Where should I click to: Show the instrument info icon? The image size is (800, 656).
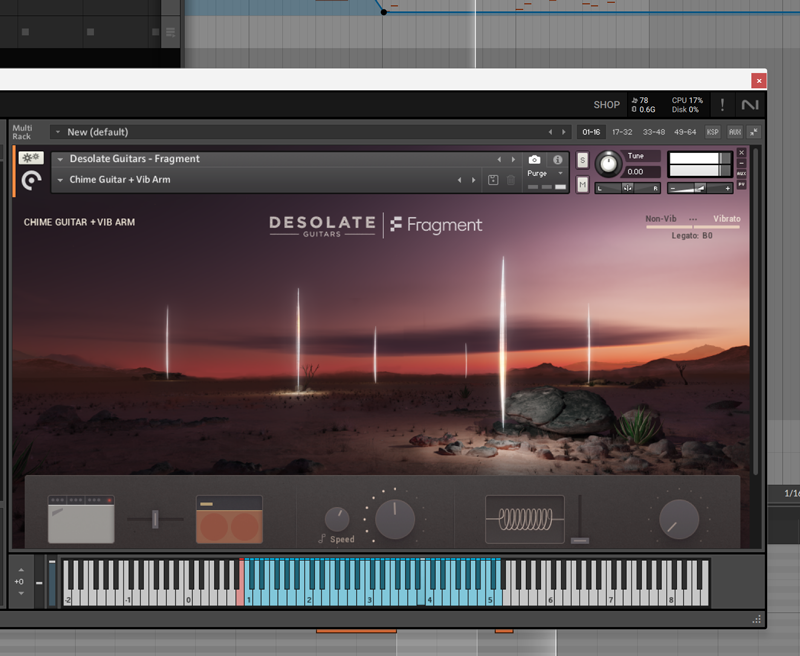click(x=557, y=160)
